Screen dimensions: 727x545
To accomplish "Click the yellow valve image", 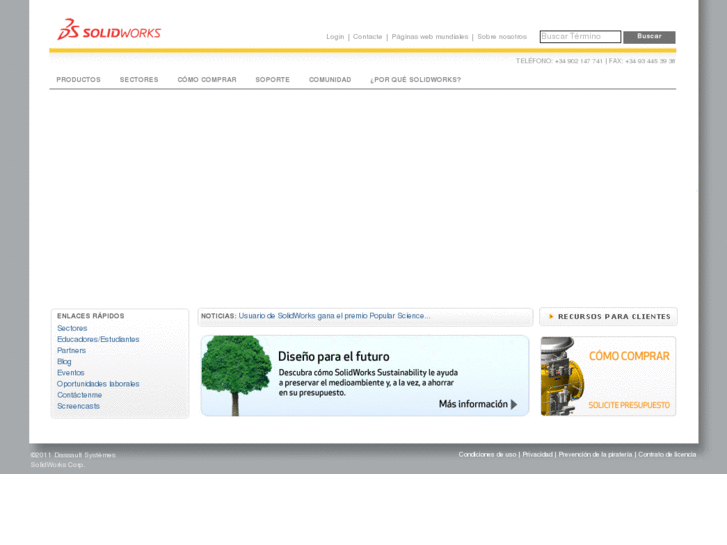I will click(x=562, y=376).
